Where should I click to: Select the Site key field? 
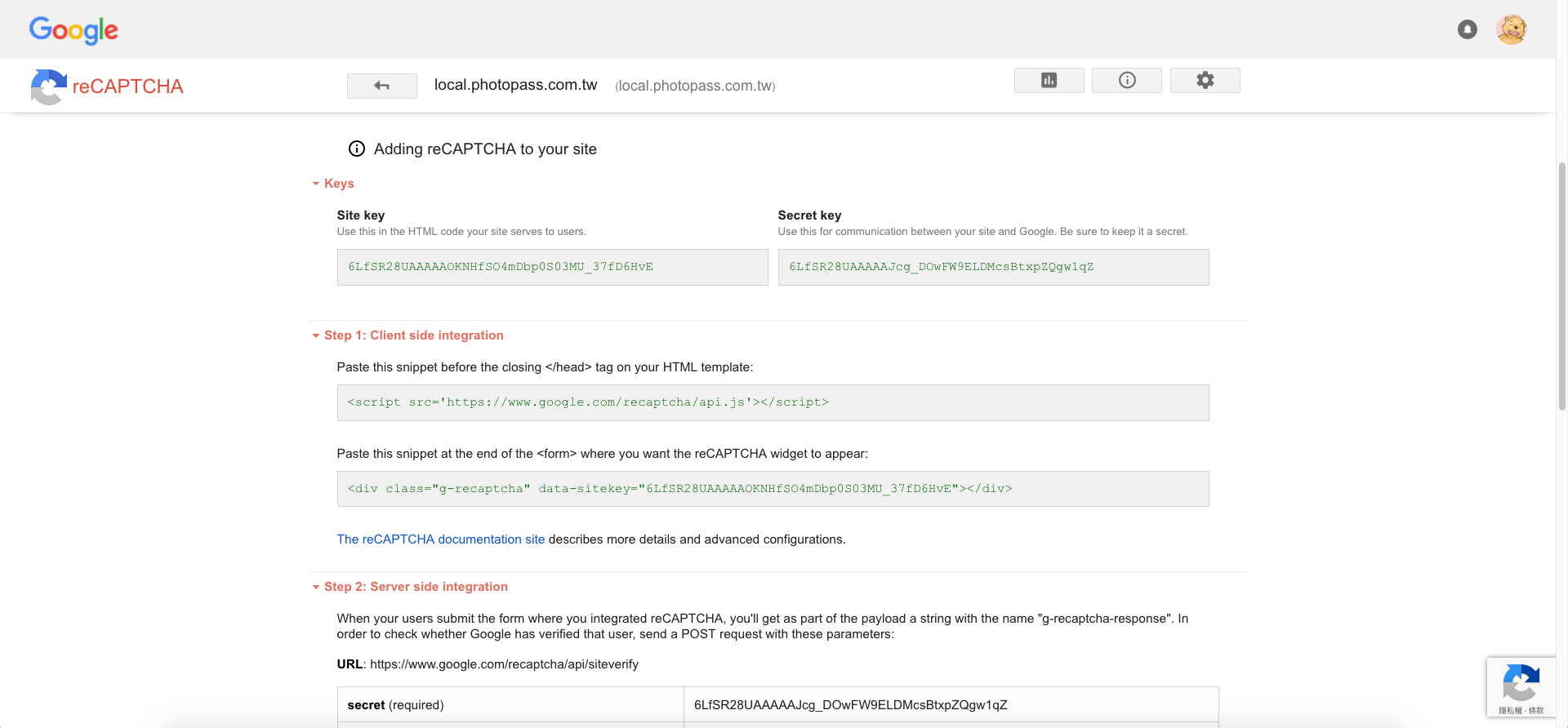[x=552, y=267]
